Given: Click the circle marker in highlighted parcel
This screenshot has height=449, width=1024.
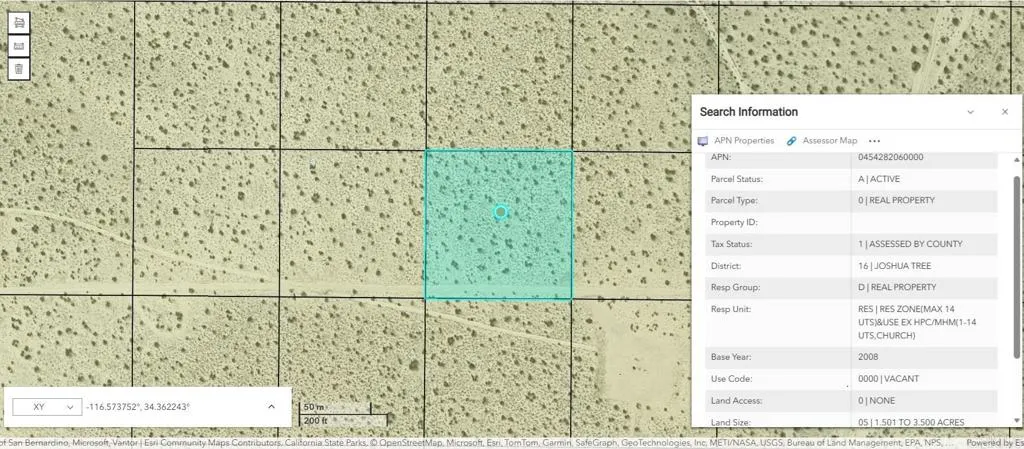Looking at the screenshot, I should (x=501, y=212).
